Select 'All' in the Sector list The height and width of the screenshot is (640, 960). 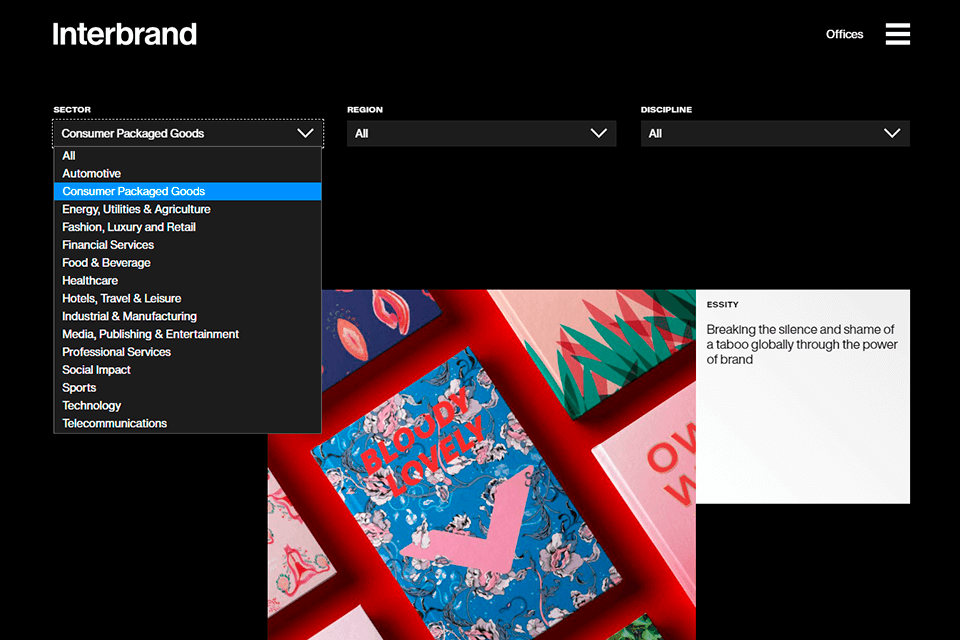click(187, 156)
